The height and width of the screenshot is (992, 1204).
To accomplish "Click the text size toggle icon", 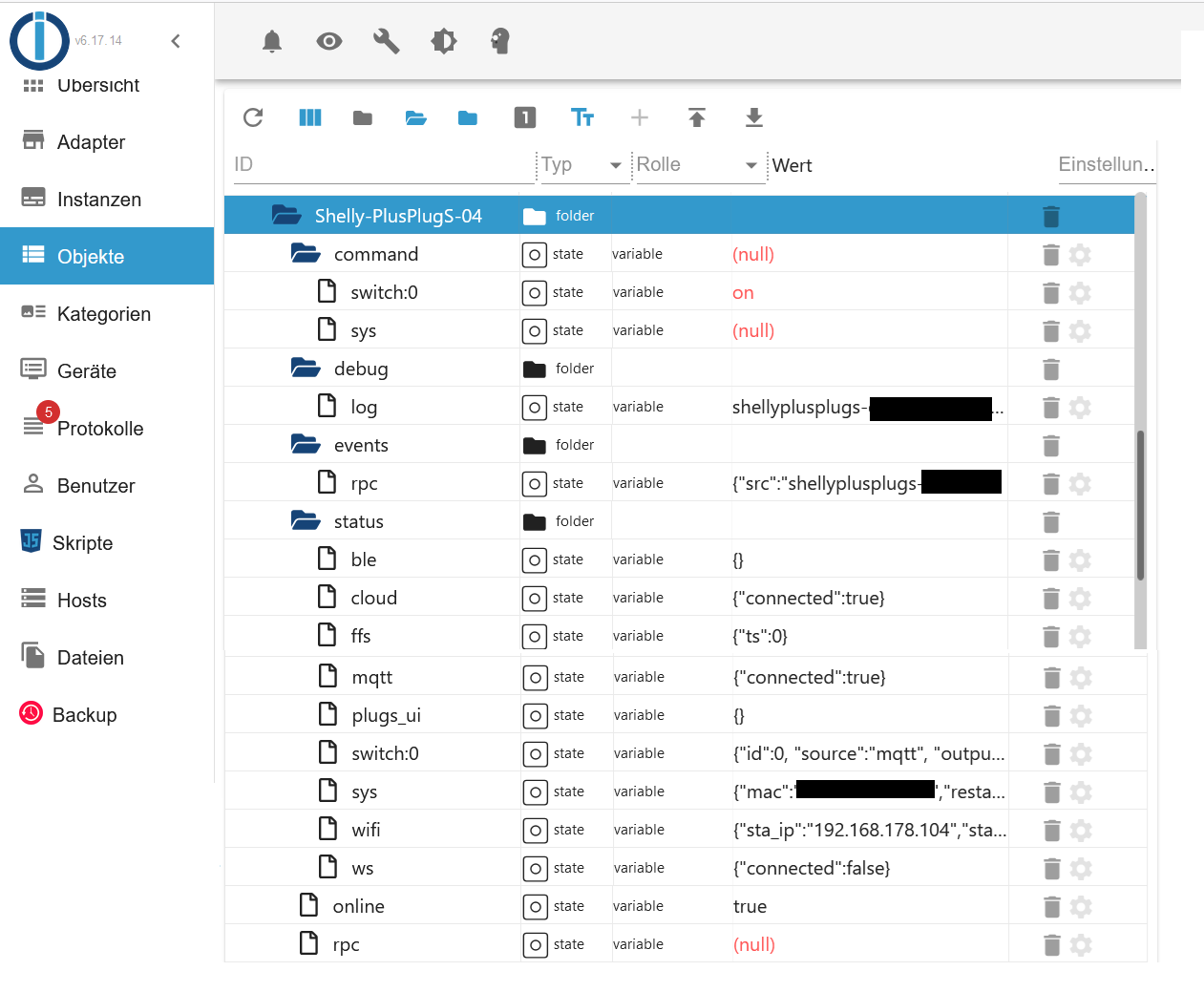I will pos(581,117).
